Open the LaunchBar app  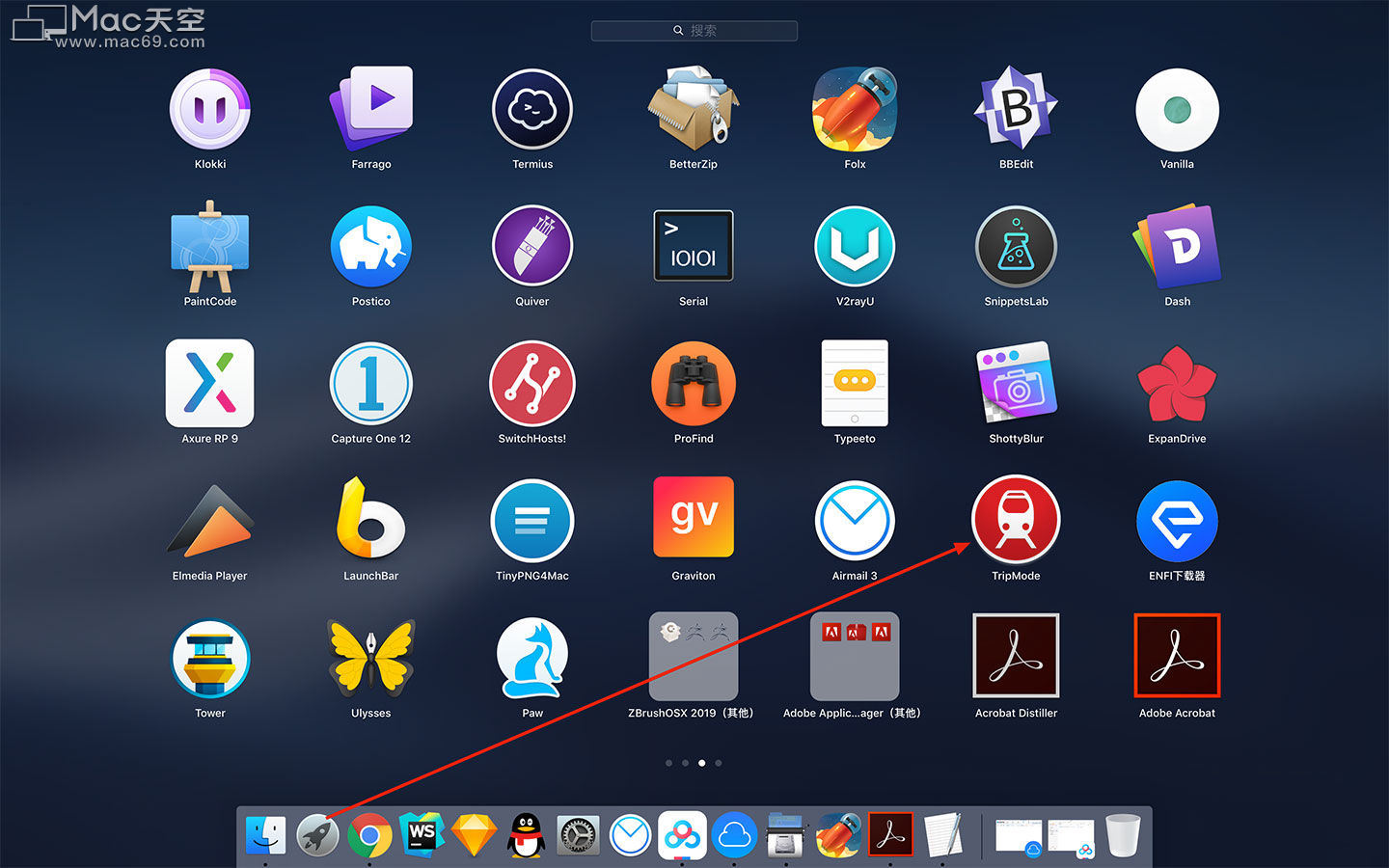pyautogui.click(x=371, y=519)
